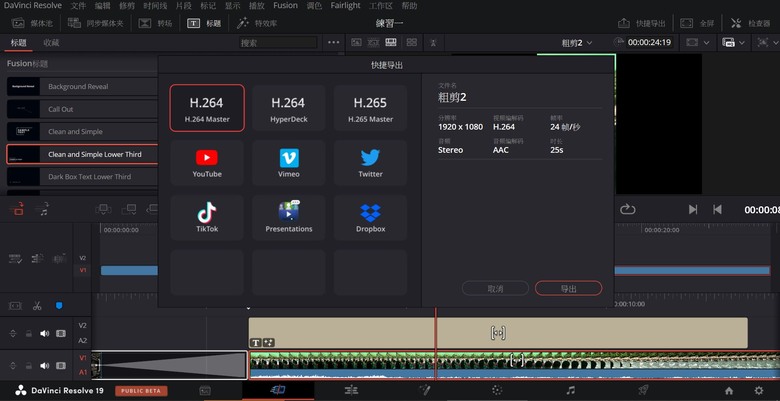Switch viewer to source clip mode
This screenshot has height=401, width=780.
tap(356, 43)
